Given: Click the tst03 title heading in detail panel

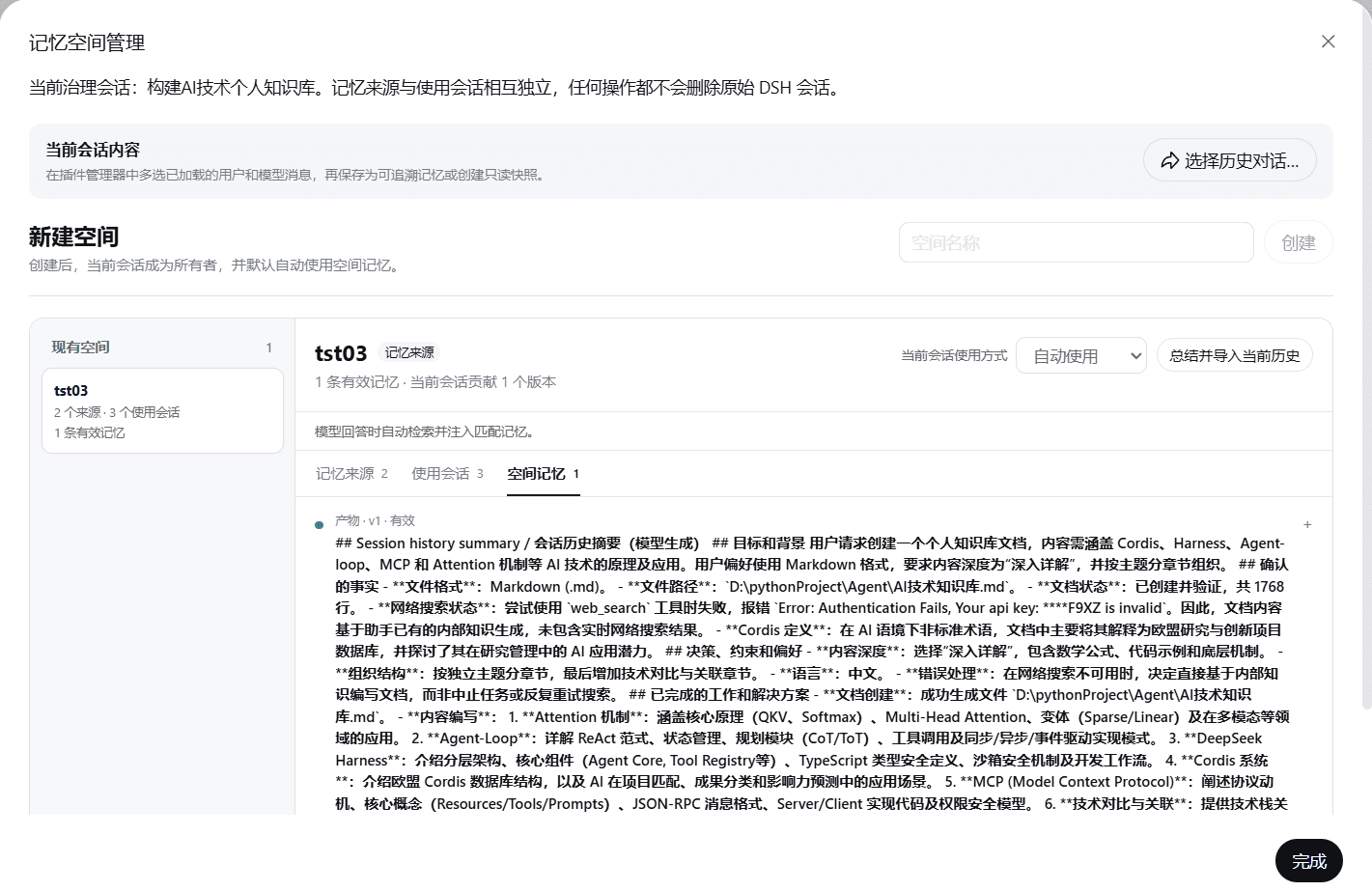Looking at the screenshot, I should [341, 353].
